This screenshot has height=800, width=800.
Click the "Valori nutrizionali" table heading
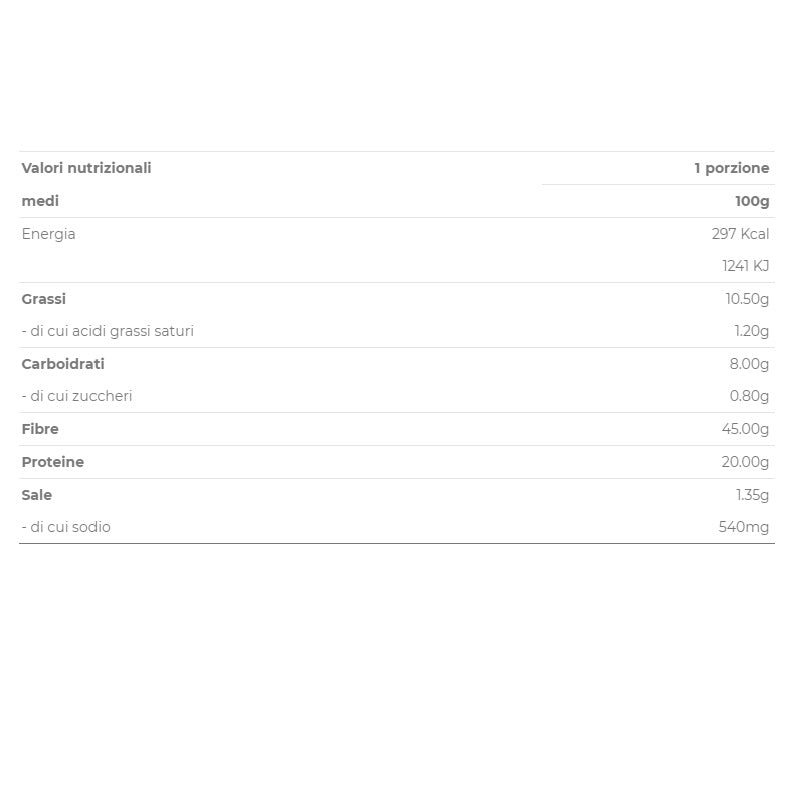86,168
